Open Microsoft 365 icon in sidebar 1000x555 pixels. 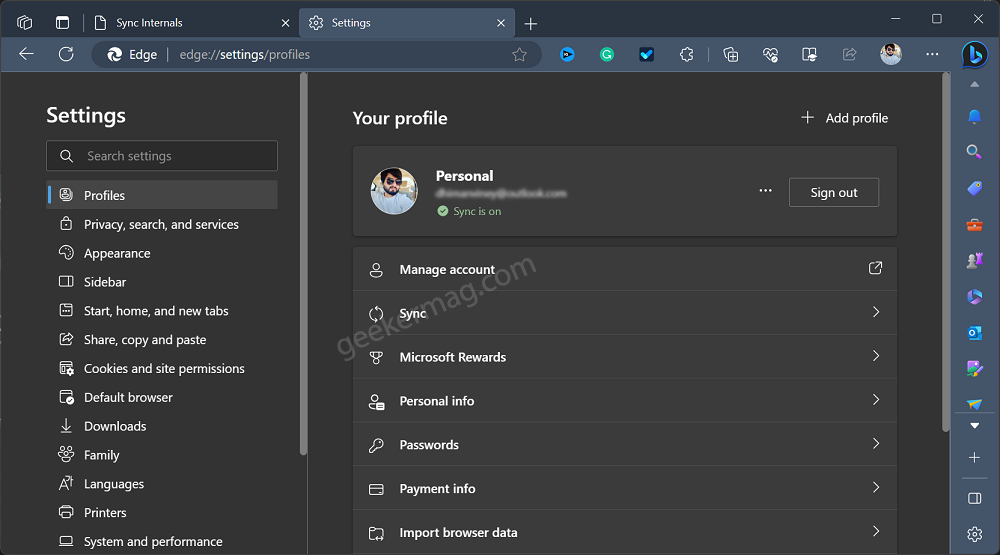click(974, 297)
